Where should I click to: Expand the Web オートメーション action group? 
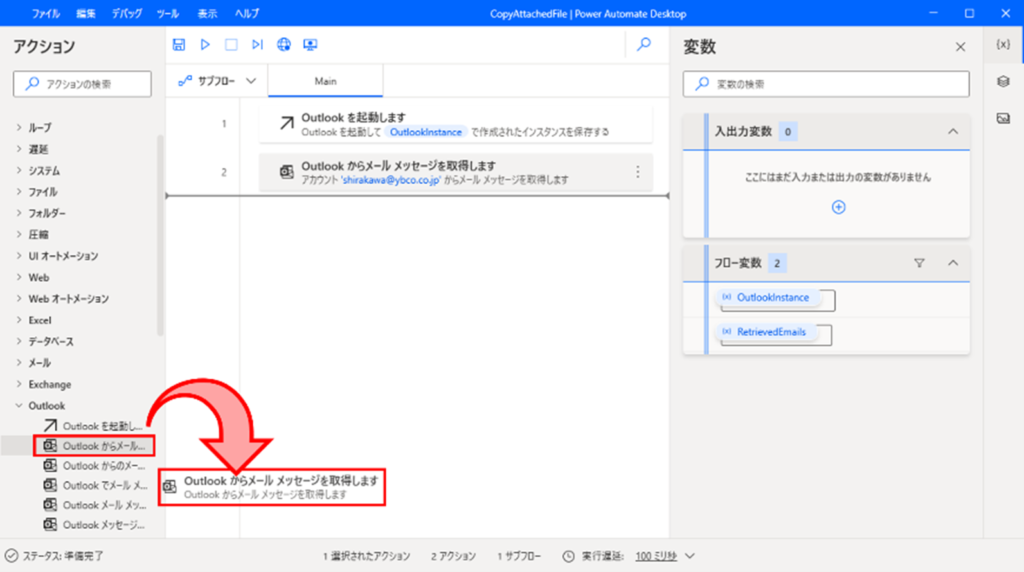coord(19,298)
